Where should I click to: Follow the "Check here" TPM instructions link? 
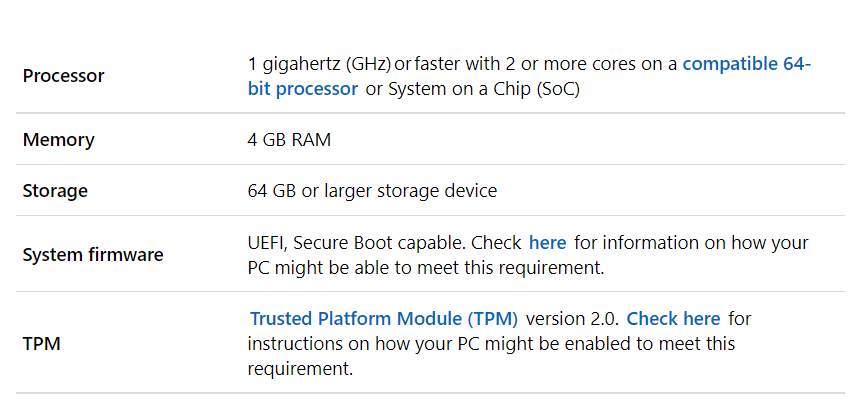click(x=674, y=318)
